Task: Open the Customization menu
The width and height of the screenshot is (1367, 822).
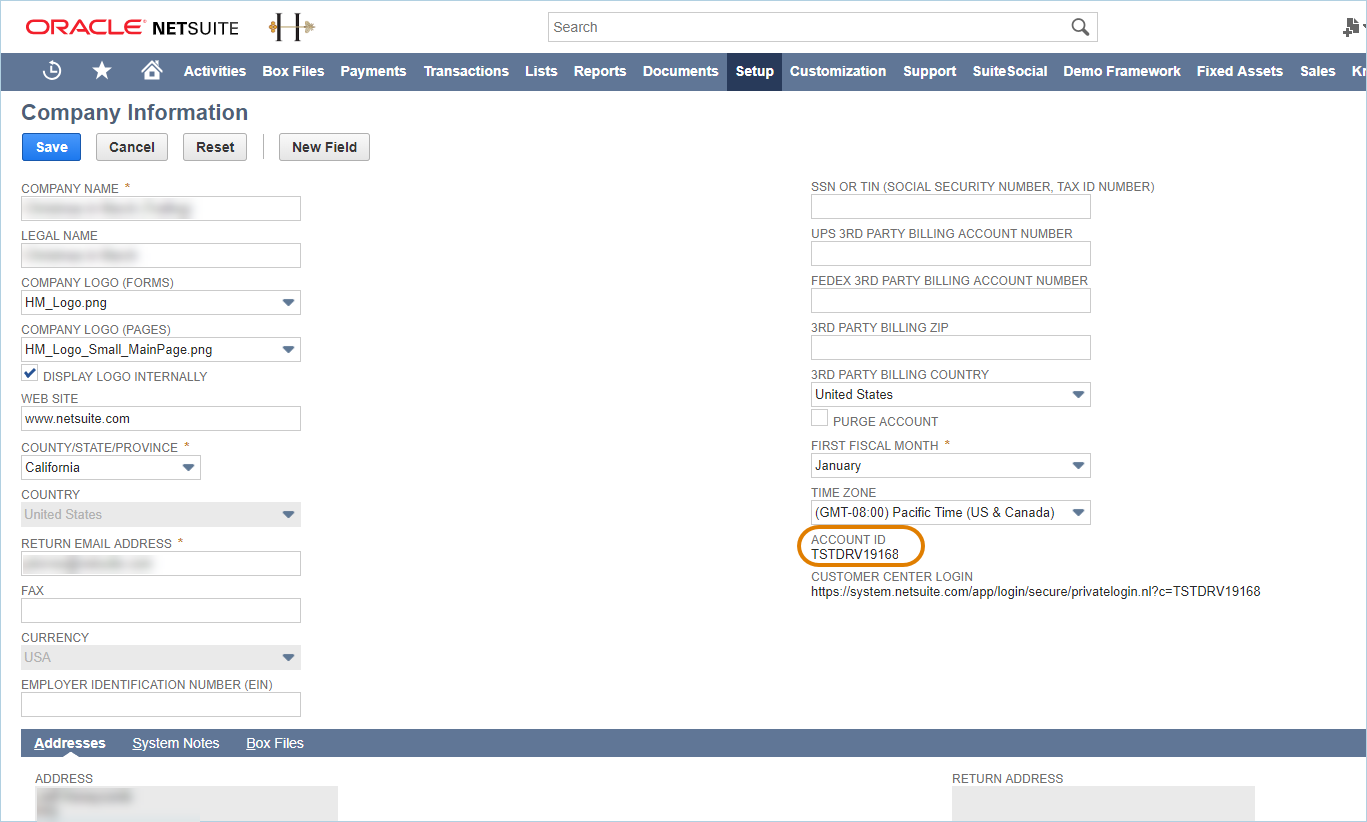Action: (x=838, y=71)
